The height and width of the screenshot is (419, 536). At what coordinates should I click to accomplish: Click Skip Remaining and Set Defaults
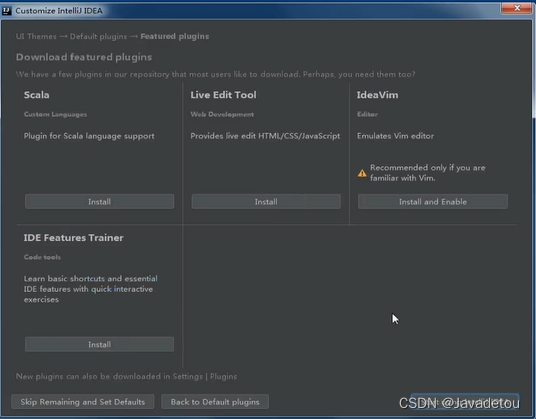point(83,402)
